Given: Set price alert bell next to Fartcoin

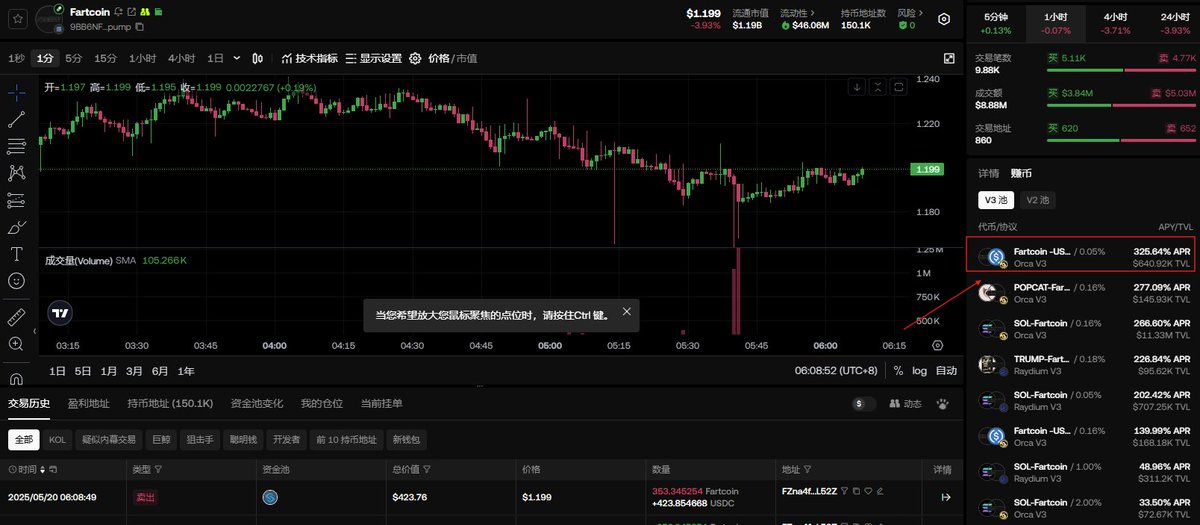Looking at the screenshot, I should coord(118,12).
